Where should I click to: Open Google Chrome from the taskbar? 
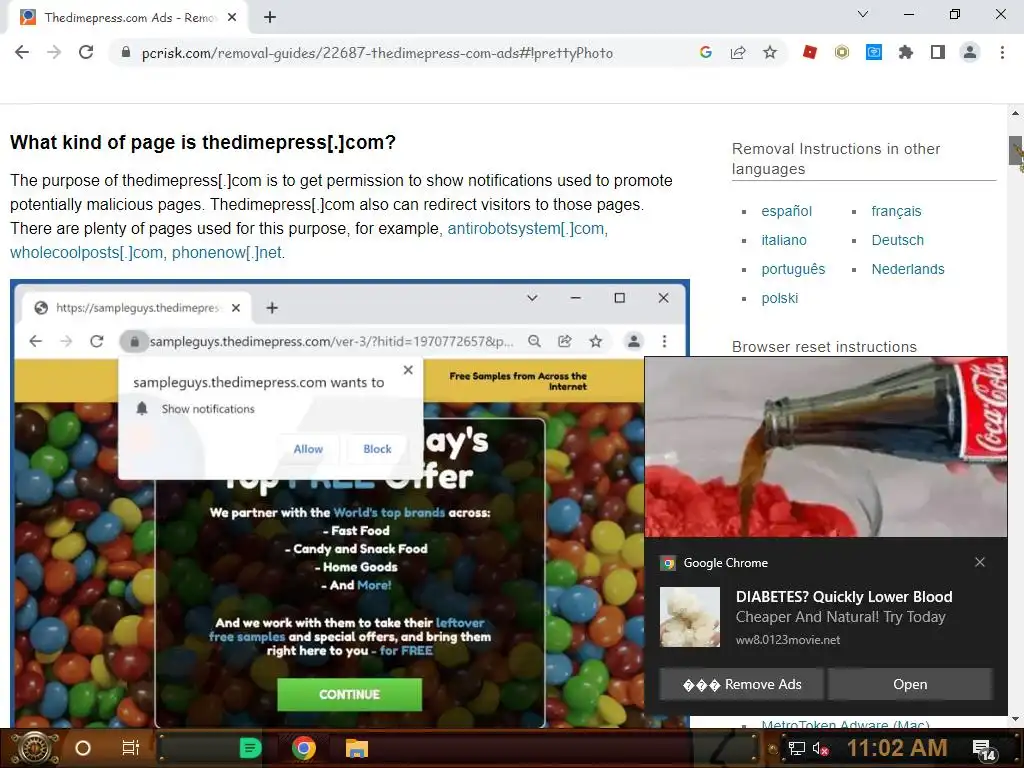point(304,748)
